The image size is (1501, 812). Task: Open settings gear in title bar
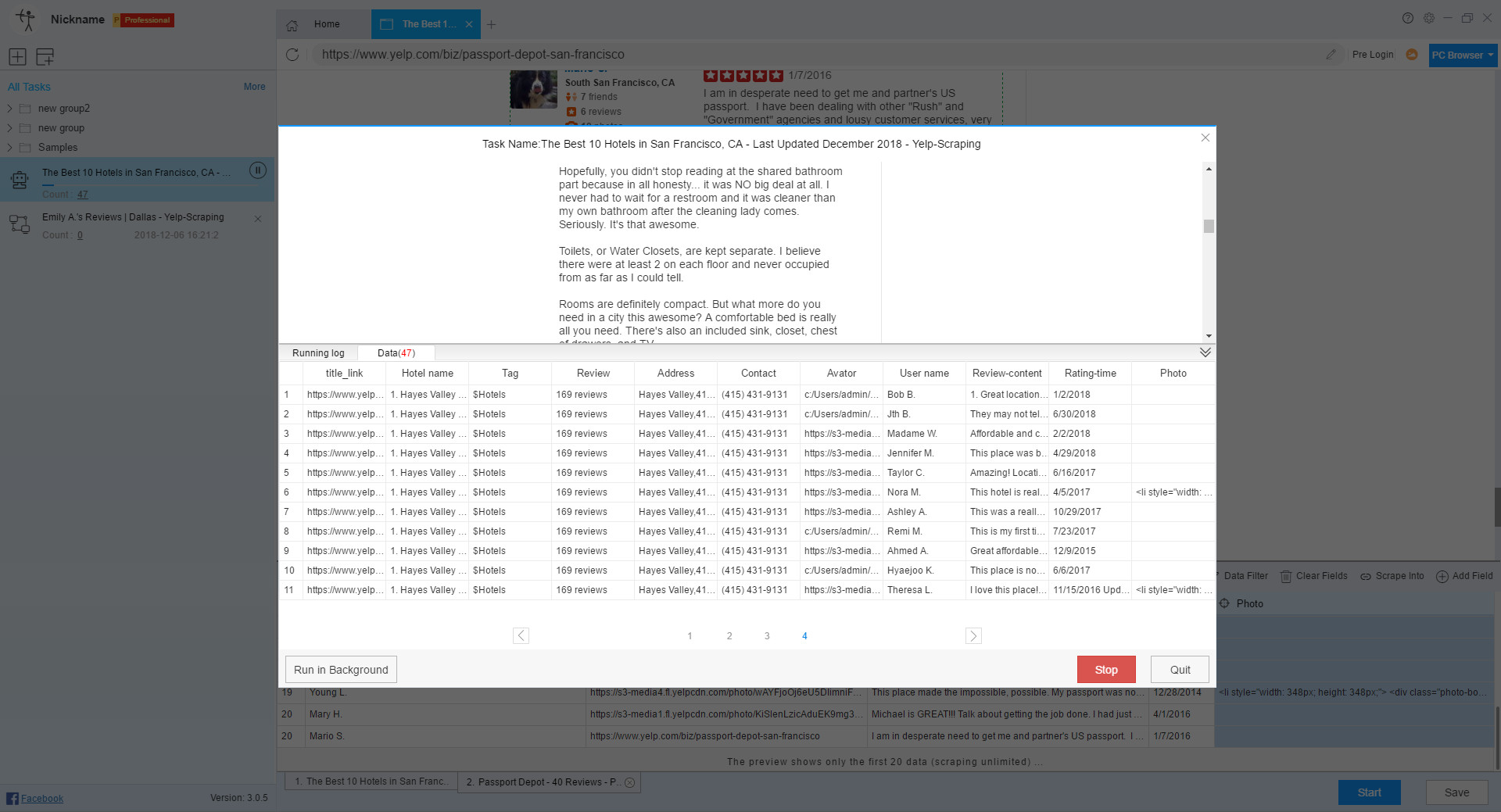pyautogui.click(x=1428, y=18)
